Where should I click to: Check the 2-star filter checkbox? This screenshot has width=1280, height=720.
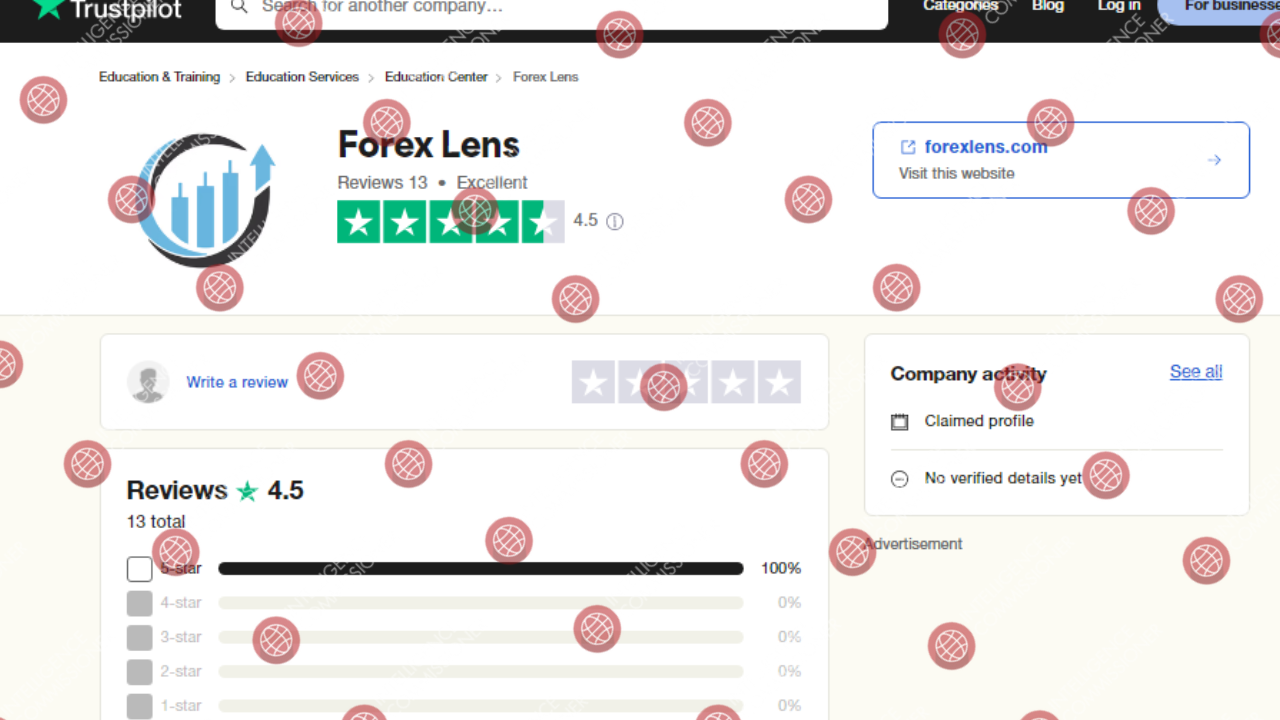pyautogui.click(x=140, y=671)
